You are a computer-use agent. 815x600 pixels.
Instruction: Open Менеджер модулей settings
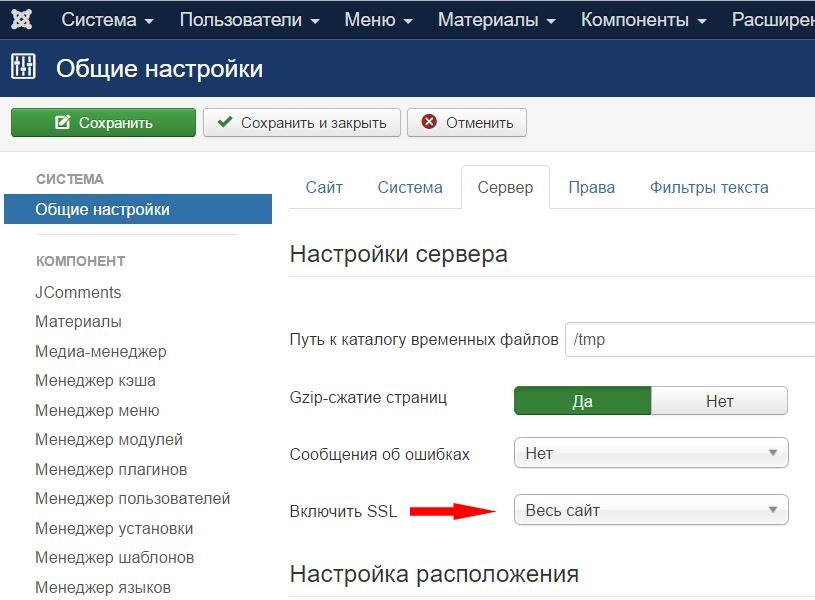(109, 440)
